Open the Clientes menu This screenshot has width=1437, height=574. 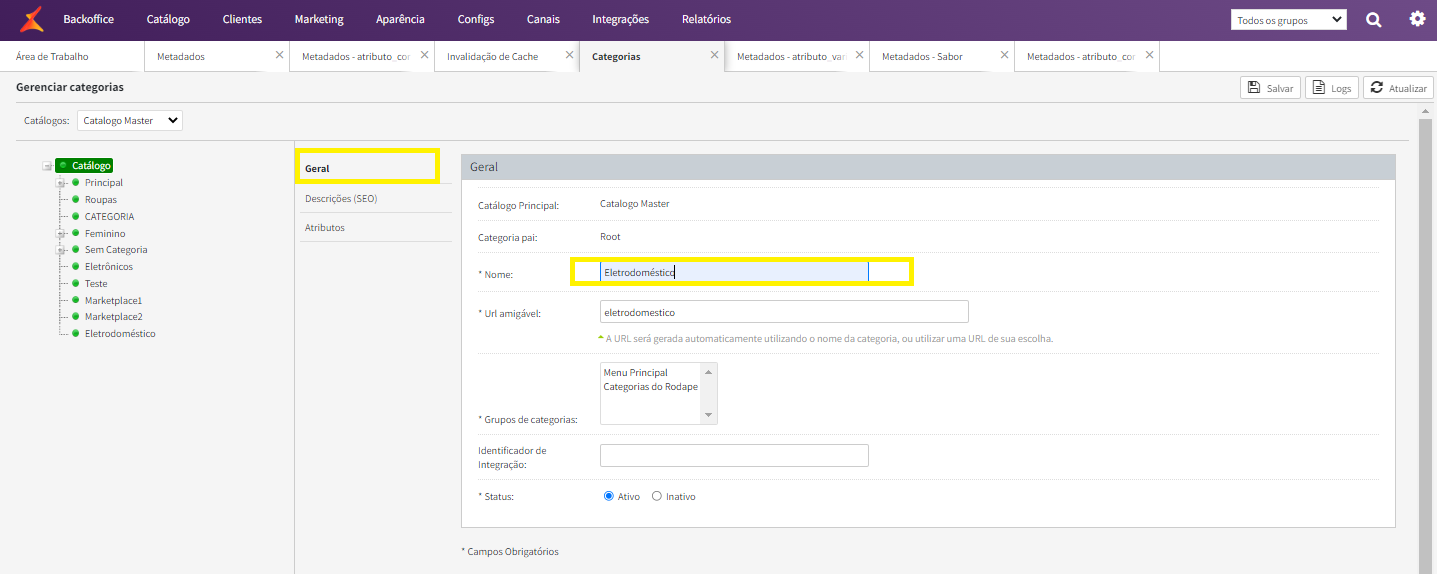(242, 19)
